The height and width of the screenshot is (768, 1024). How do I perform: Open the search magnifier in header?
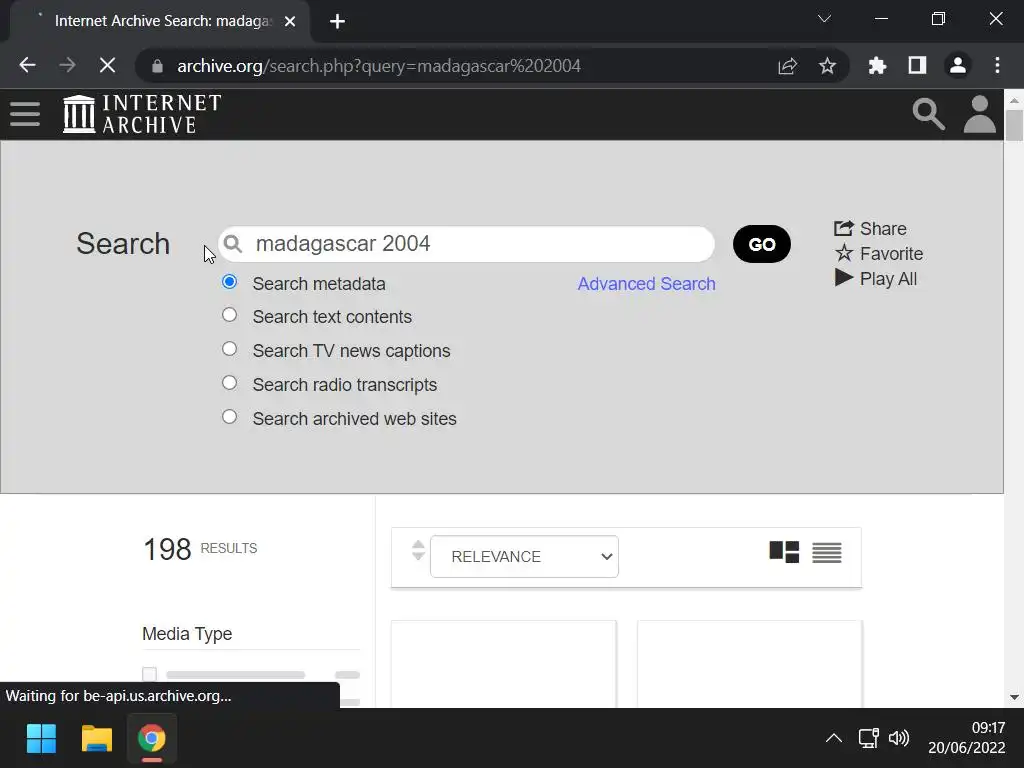(928, 114)
